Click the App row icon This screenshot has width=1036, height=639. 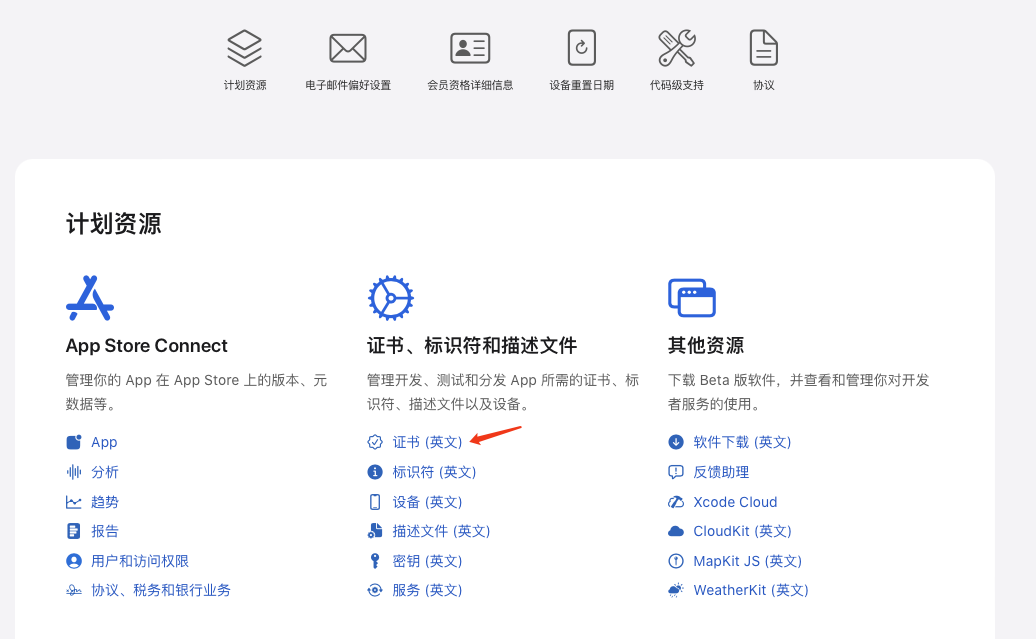(73, 442)
